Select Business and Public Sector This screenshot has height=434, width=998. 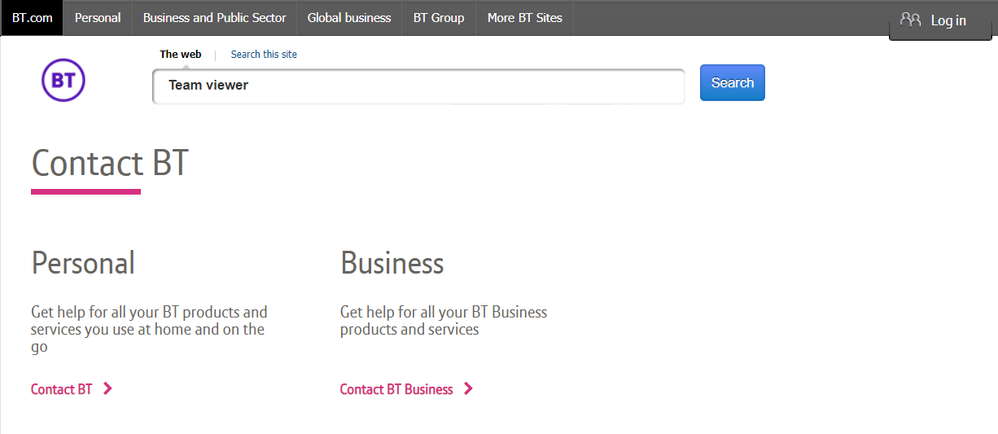click(214, 18)
